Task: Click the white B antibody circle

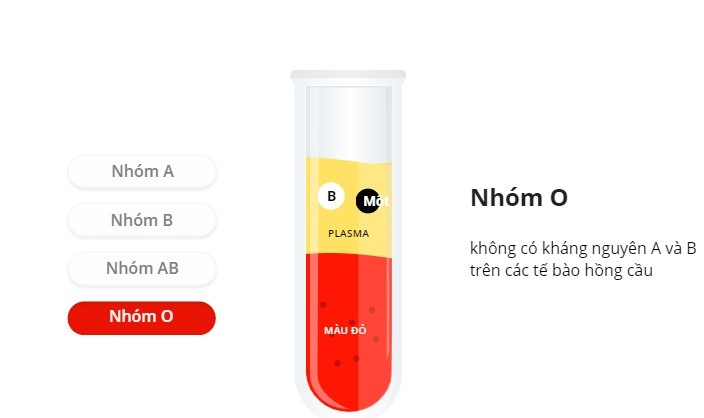Action: [x=331, y=196]
